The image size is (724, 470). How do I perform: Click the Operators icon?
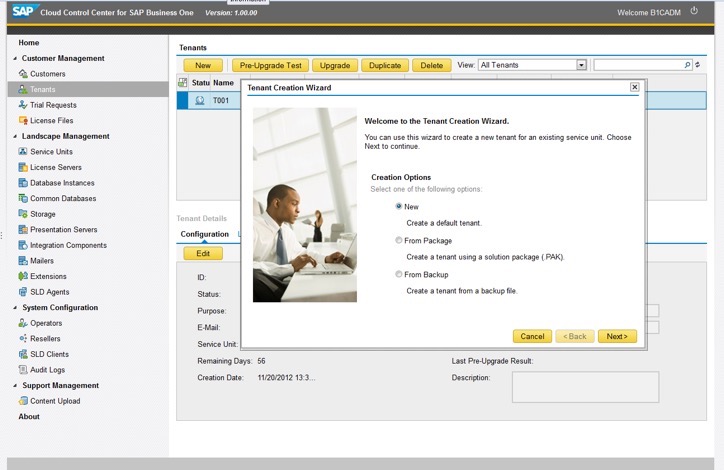(x=23, y=323)
